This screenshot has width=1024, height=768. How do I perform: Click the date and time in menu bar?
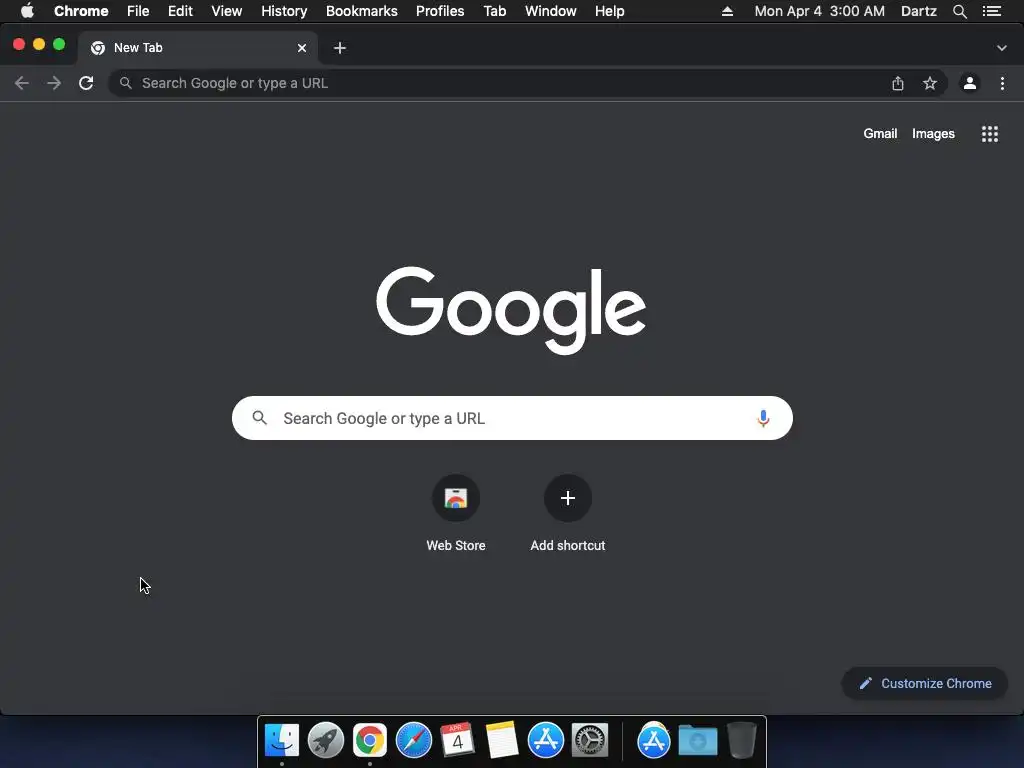click(820, 11)
